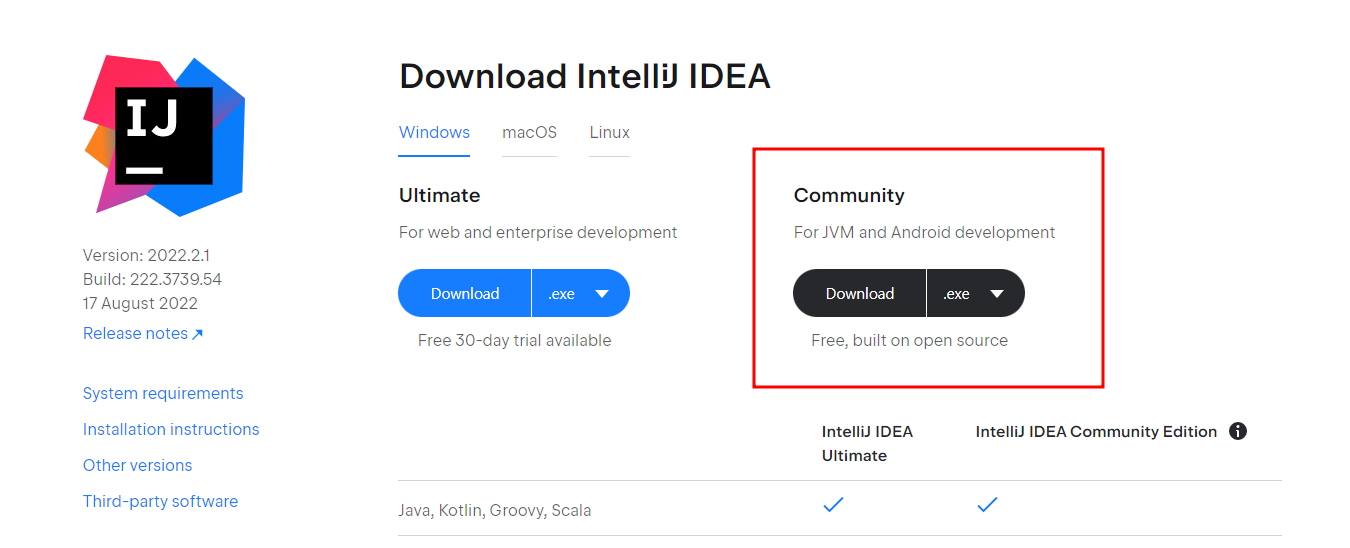Screen dimensions: 1350x548
Task: Click the info icon beside Community Edition
Action: tap(1238, 432)
